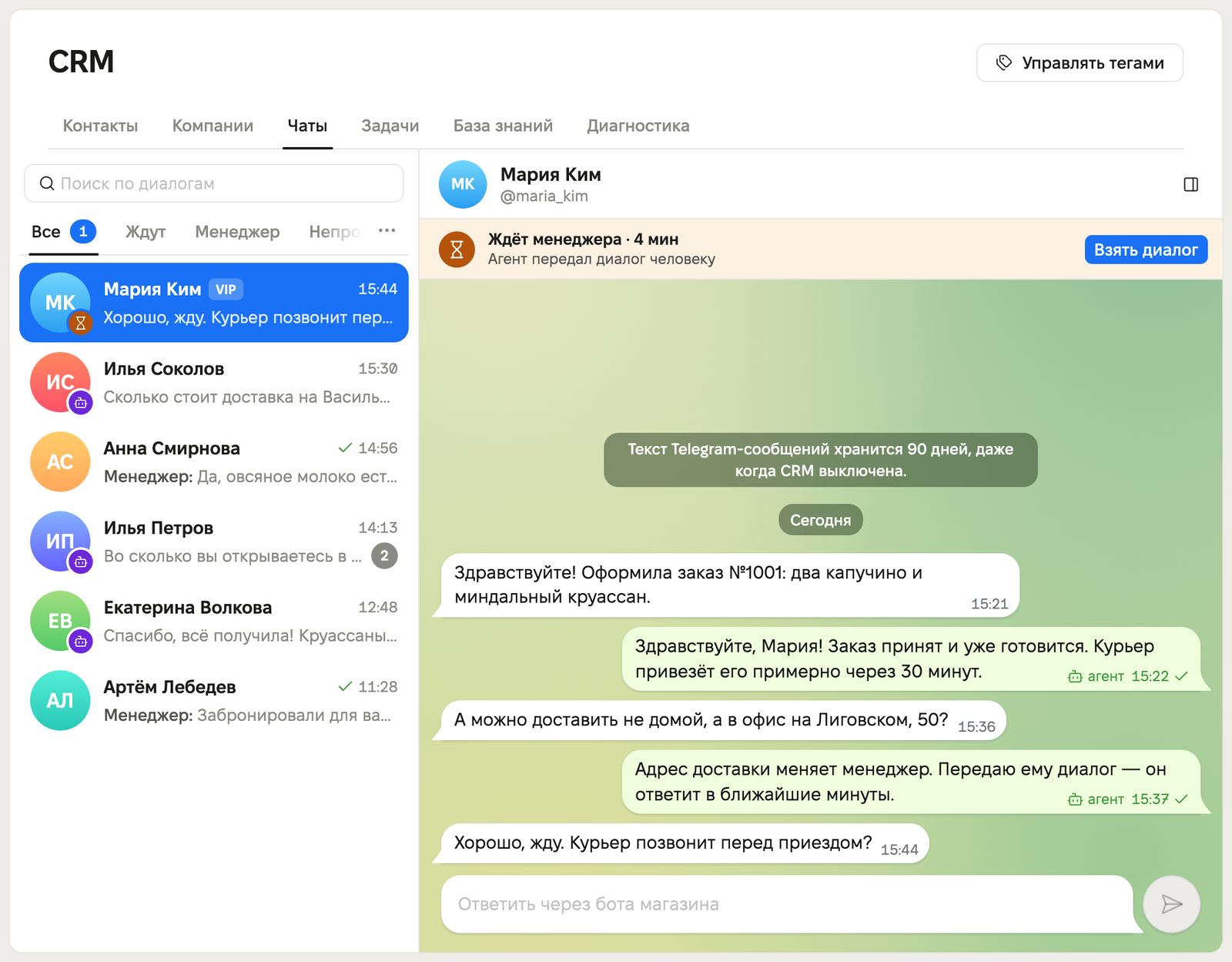The height and width of the screenshot is (962, 1232).
Task: Click the ИП avatar of Илья Петров
Action: (x=60, y=541)
